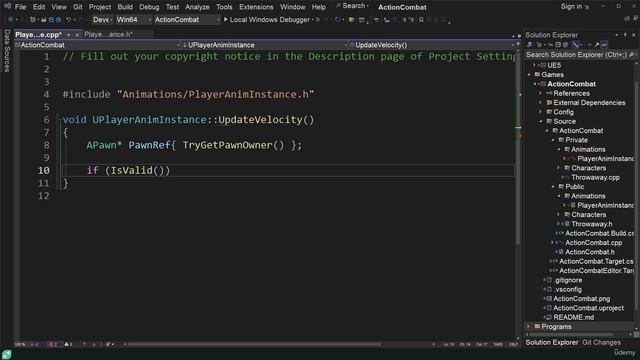Toggle Preview Selected Items icon
The image size is (640, 360).
604,44
